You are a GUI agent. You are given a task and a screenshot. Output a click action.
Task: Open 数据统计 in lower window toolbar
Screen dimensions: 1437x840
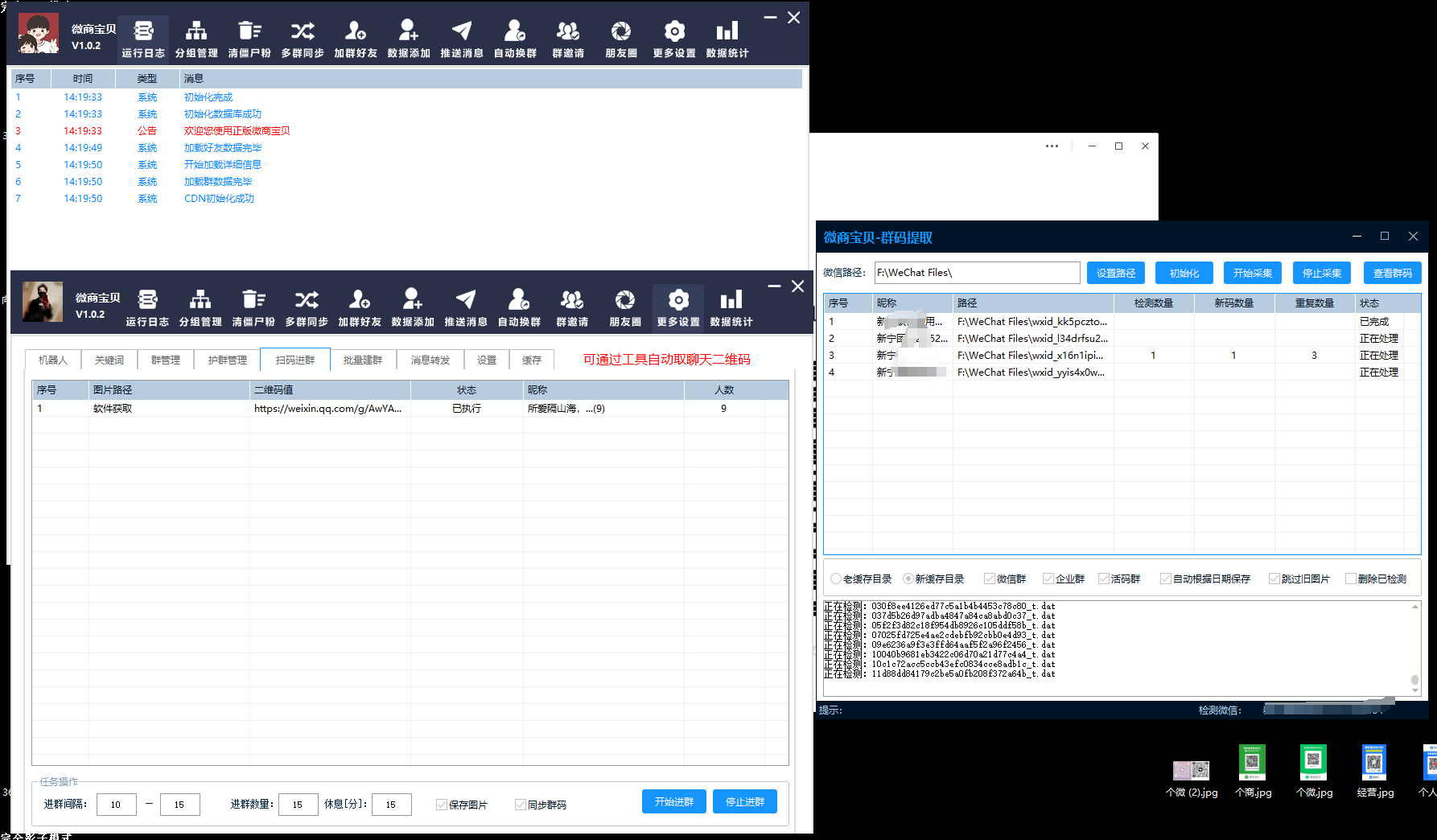(731, 308)
